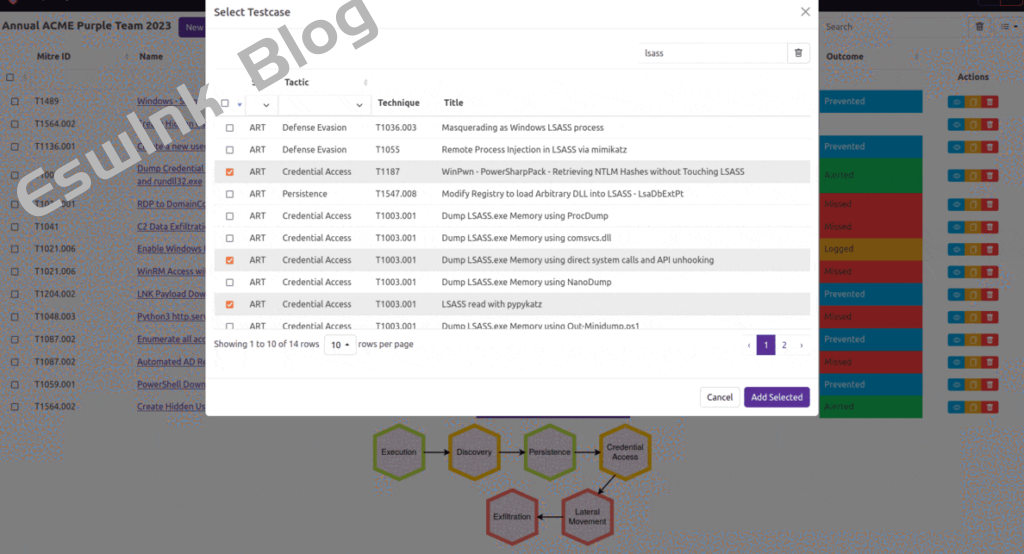
Task: Toggle the select-all checkbox in table header
Action: point(226,103)
